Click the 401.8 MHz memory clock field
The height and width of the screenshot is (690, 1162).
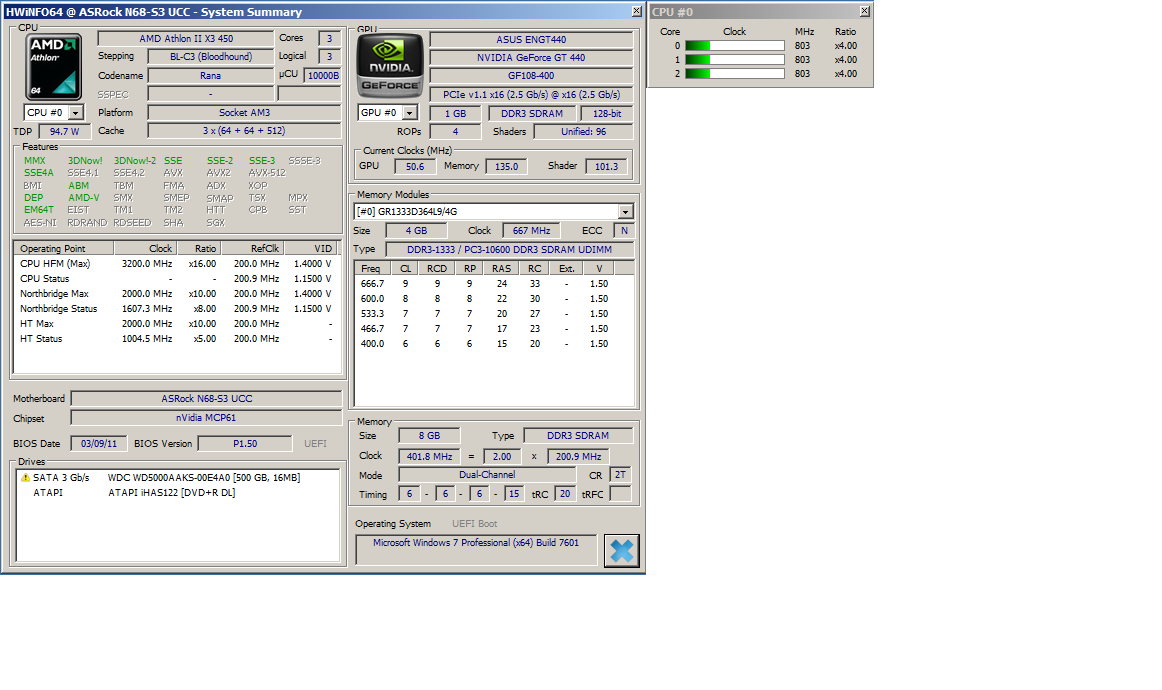click(429, 457)
